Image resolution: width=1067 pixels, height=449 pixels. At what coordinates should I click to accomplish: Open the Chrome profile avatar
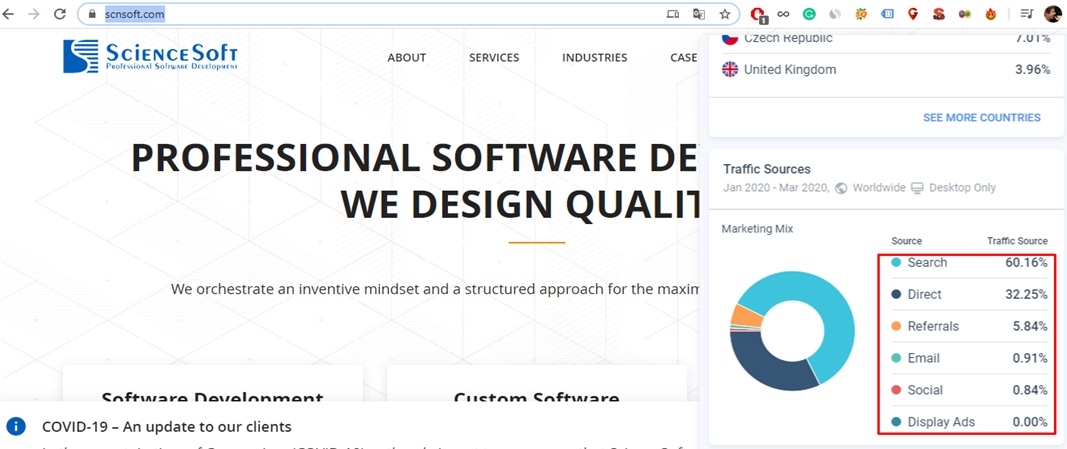coord(1053,14)
